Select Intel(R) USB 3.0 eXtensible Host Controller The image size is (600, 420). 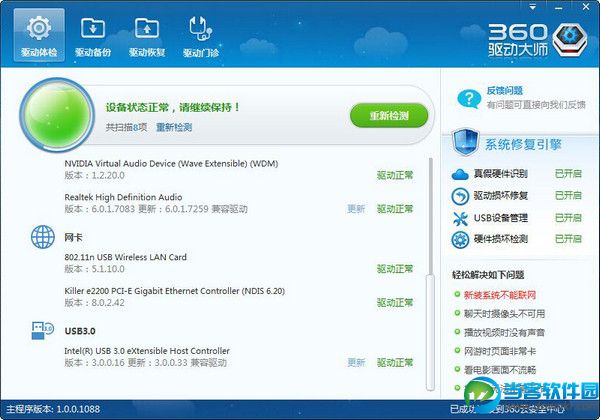[x=147, y=351]
